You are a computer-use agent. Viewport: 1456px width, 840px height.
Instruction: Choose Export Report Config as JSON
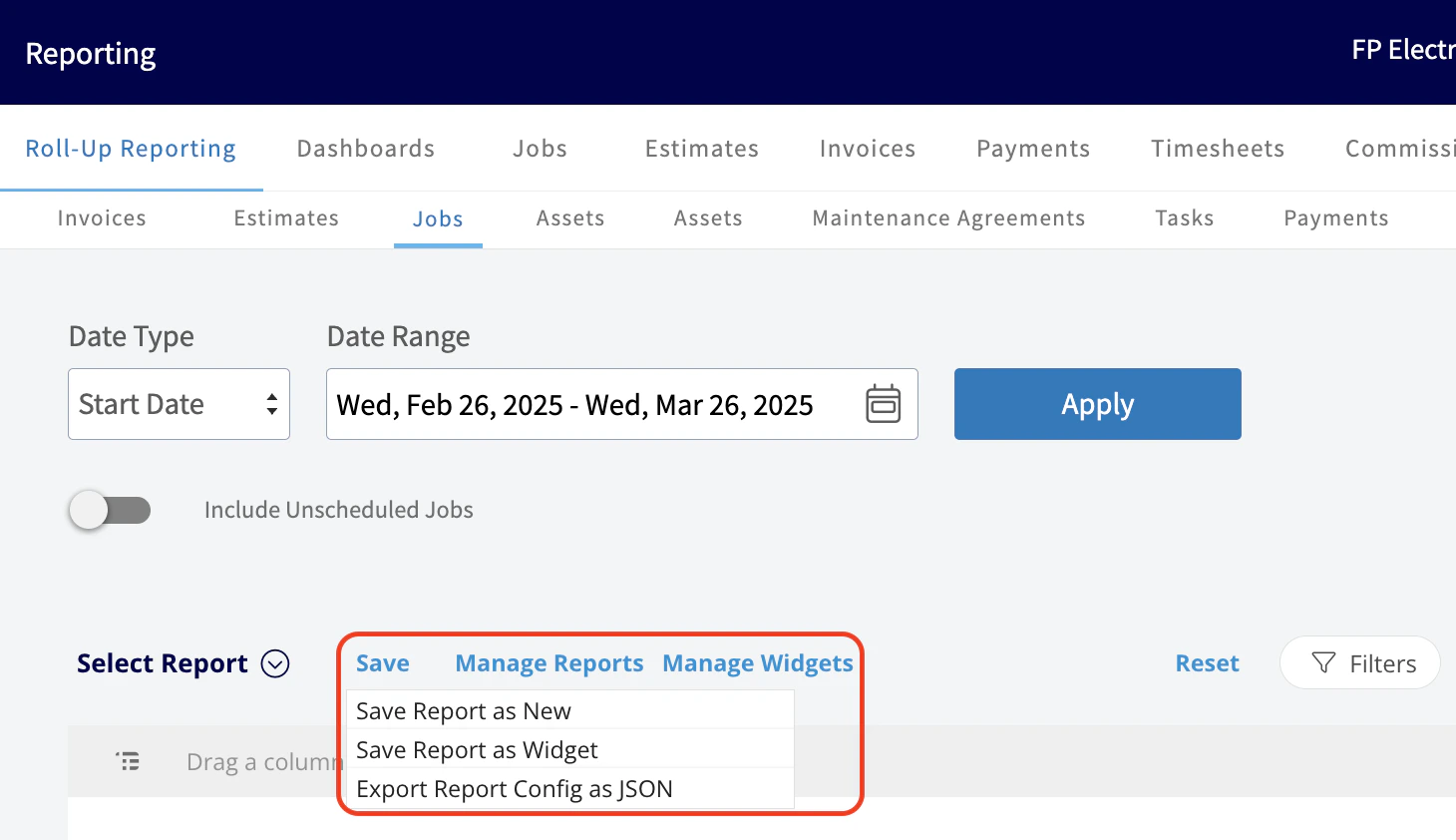569,788
